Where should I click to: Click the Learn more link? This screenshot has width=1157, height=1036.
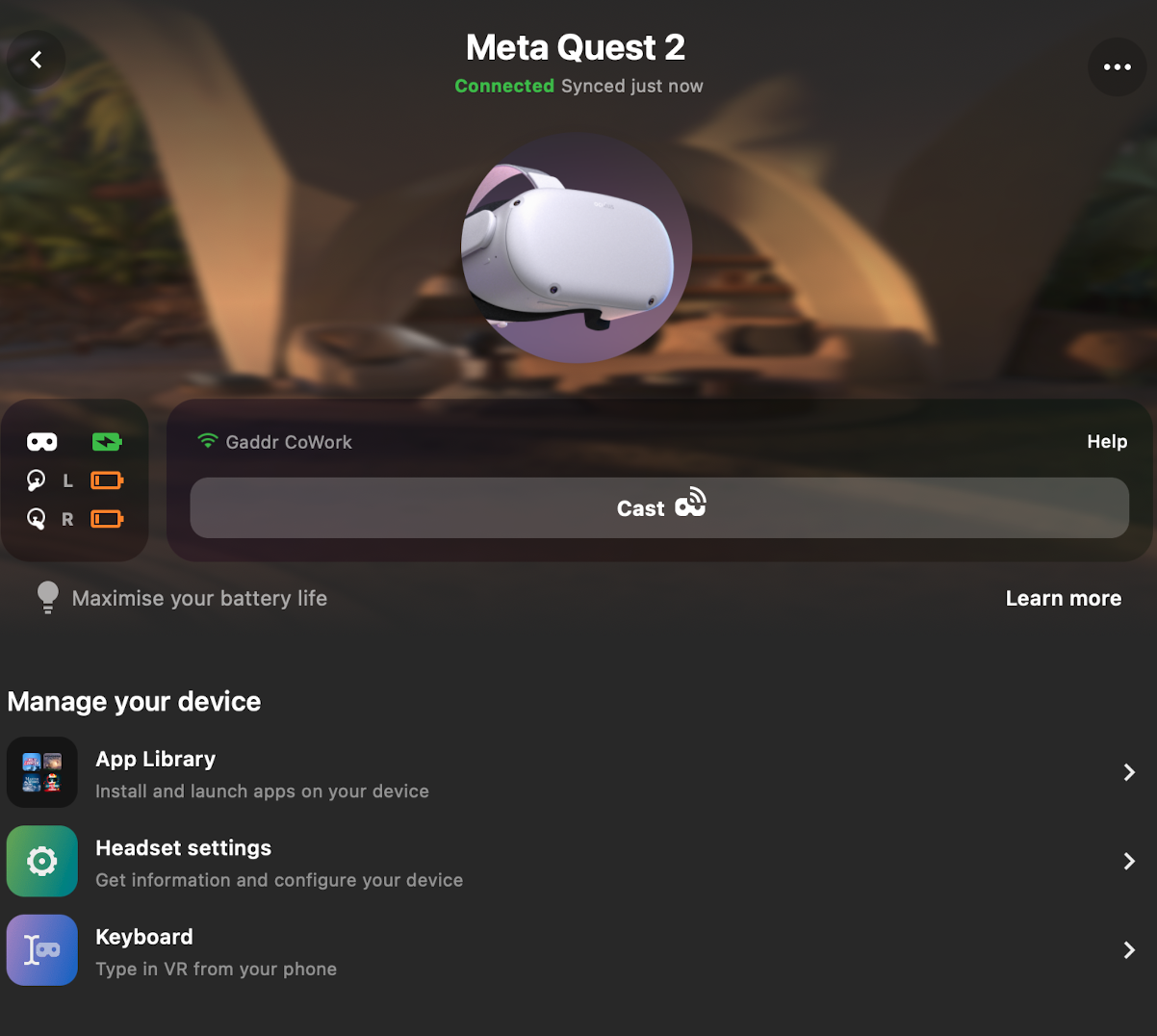coord(1064,598)
